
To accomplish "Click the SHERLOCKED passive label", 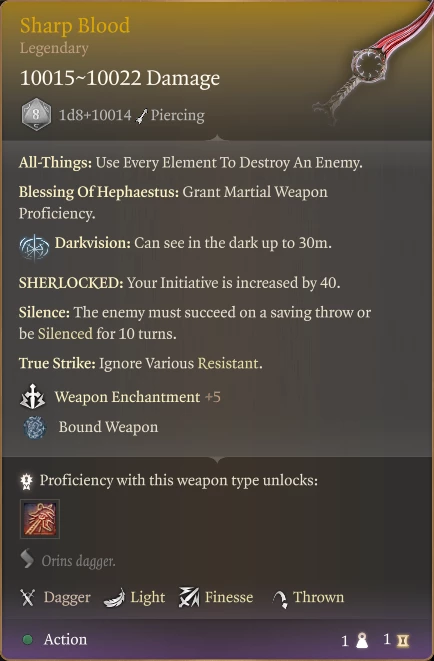I will pos(71,282).
